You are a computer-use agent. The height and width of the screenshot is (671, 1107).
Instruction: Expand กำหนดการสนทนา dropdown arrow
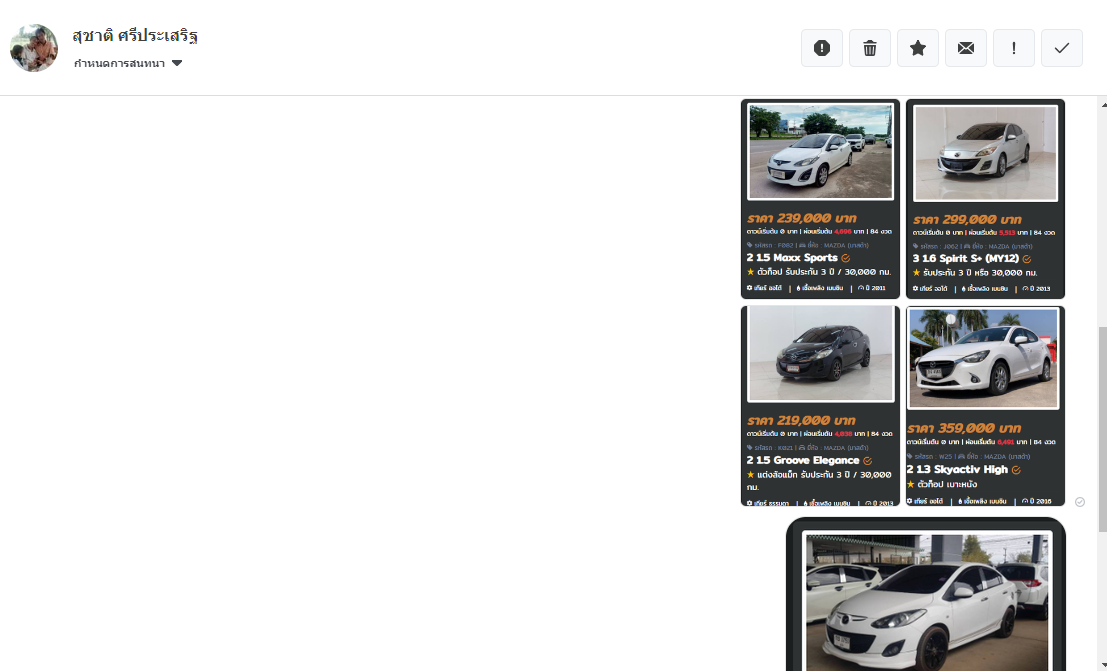177,63
